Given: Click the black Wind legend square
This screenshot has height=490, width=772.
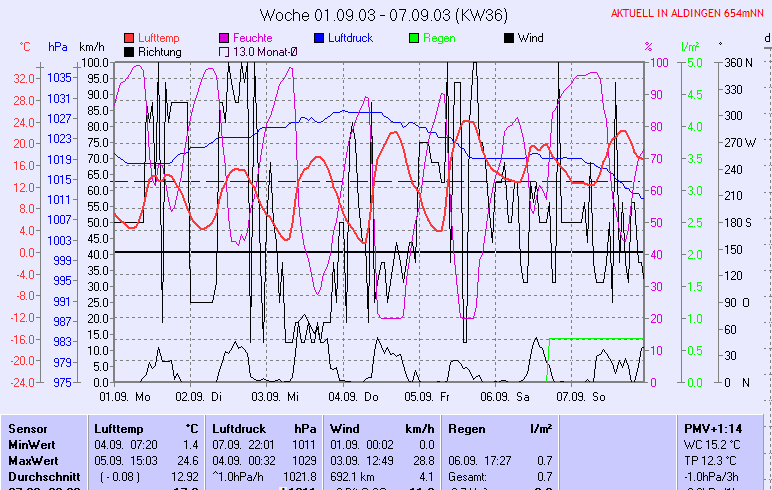Looking at the screenshot, I should tap(509, 38).
